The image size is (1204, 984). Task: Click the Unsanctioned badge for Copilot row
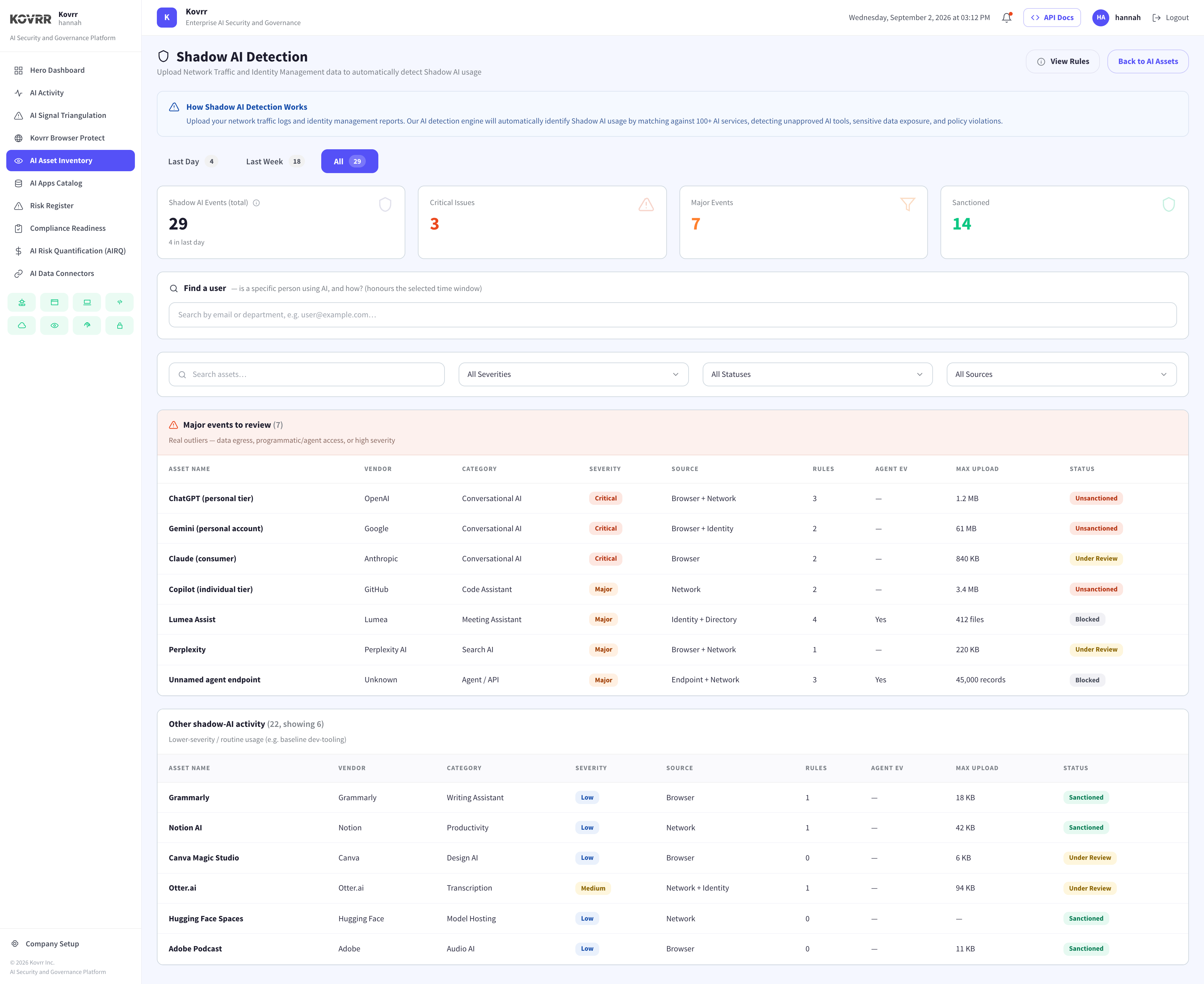click(x=1096, y=590)
